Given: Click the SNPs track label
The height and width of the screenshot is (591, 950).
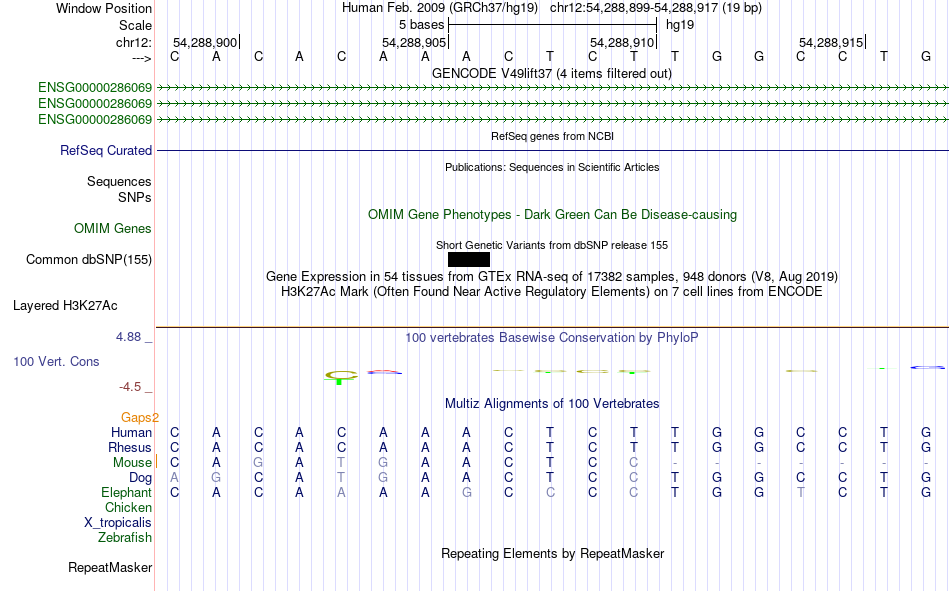Looking at the screenshot, I should tap(135, 197).
